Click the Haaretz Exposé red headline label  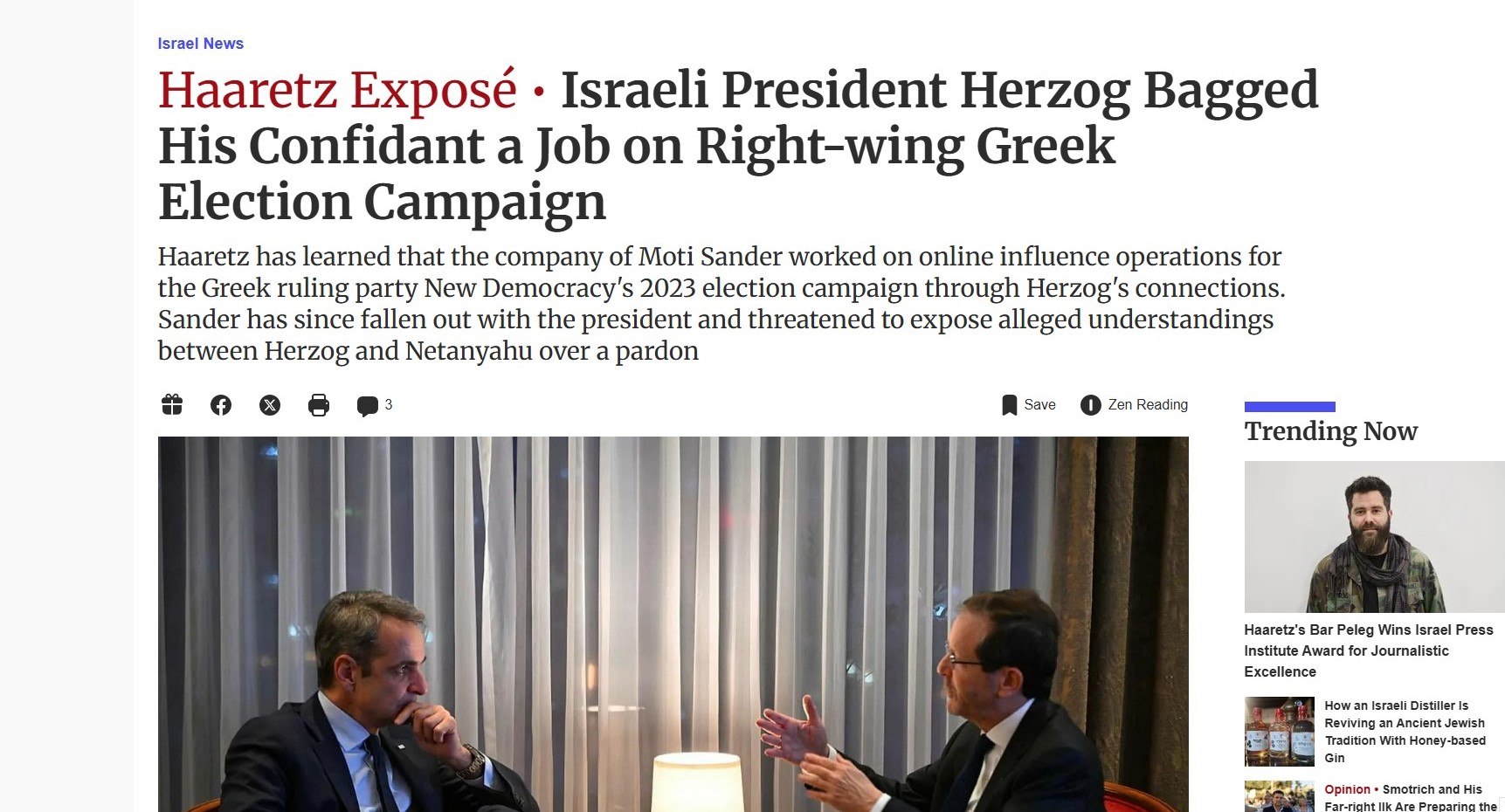[x=337, y=90]
